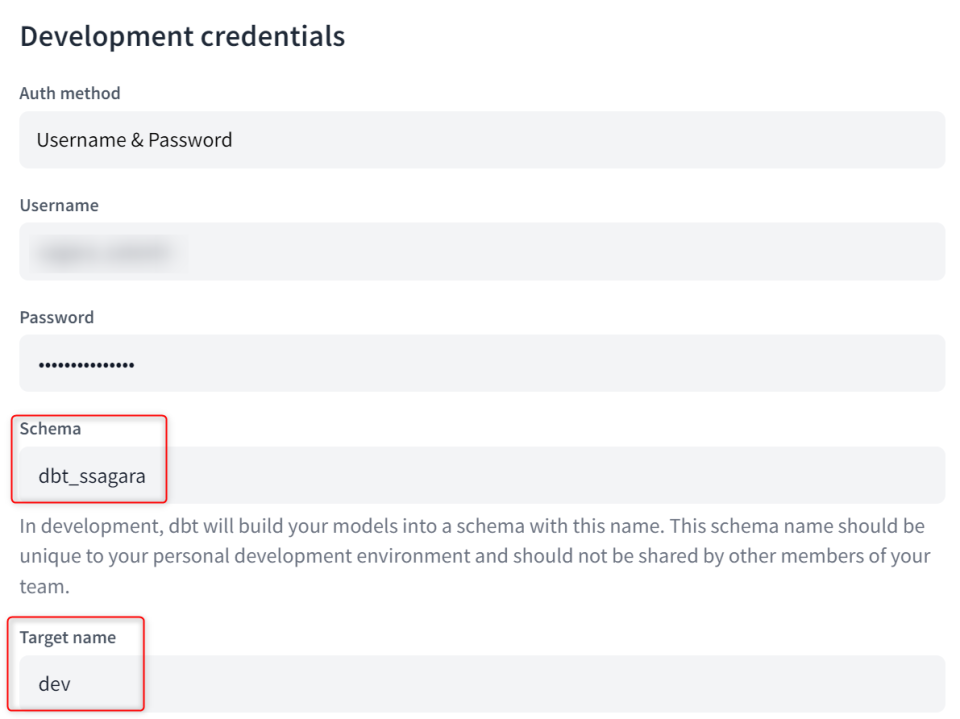The width and height of the screenshot is (960, 719).
Task: Click the masked password dots
Action: click(86, 363)
